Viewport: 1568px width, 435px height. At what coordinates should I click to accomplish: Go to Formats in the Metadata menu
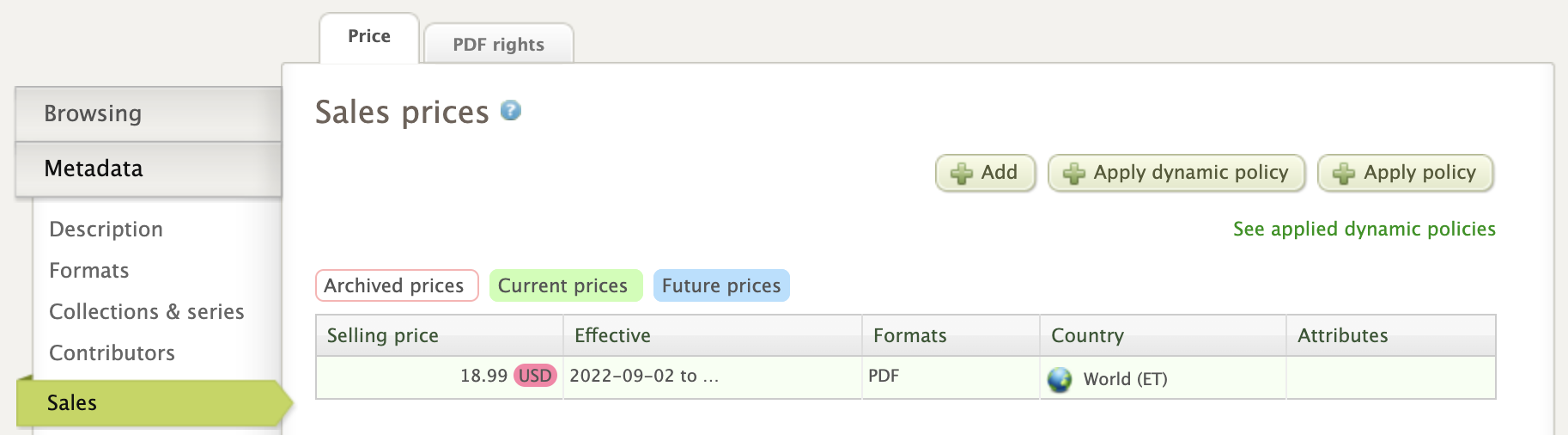click(x=89, y=271)
